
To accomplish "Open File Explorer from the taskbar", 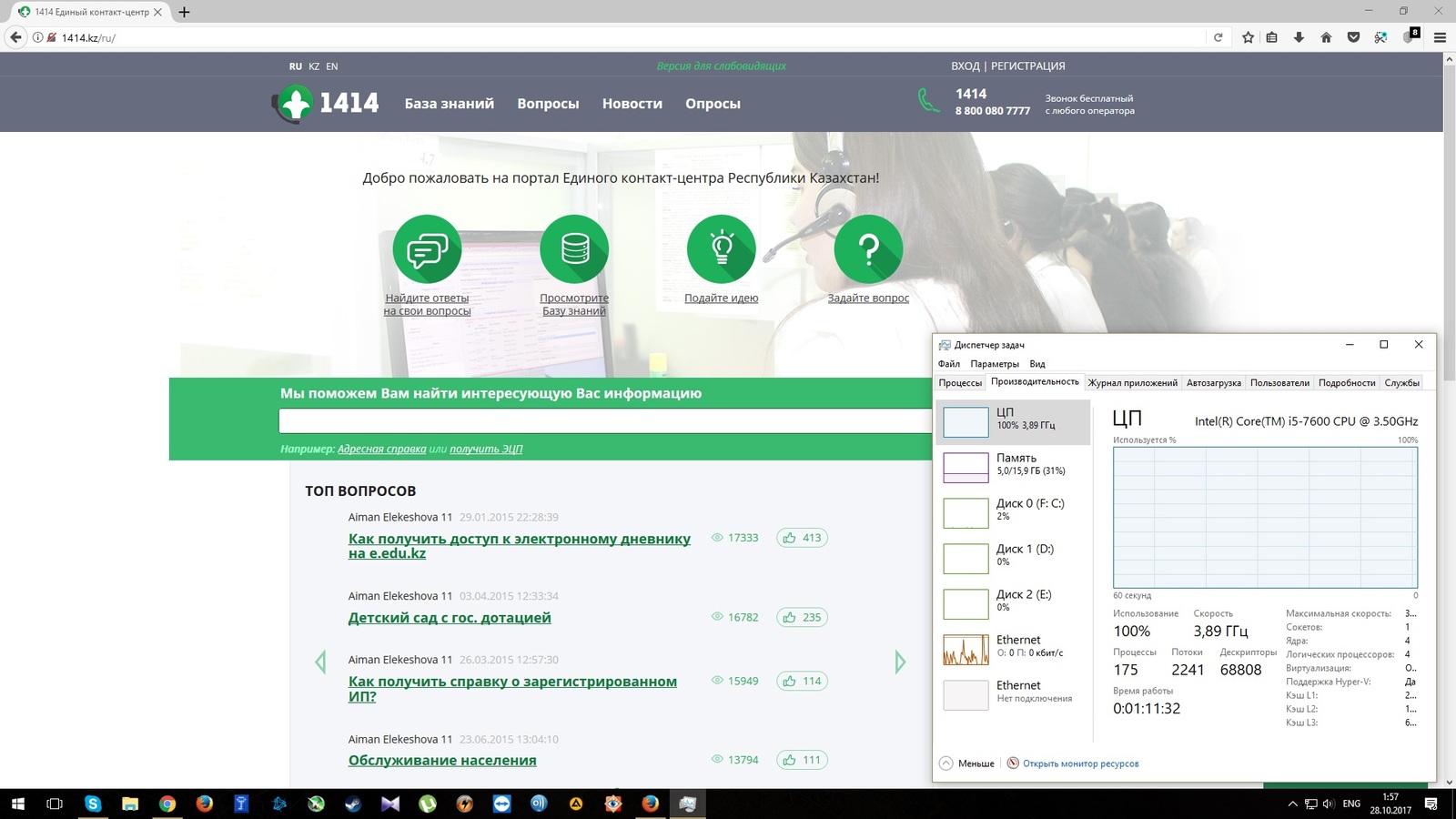I will click(x=130, y=804).
